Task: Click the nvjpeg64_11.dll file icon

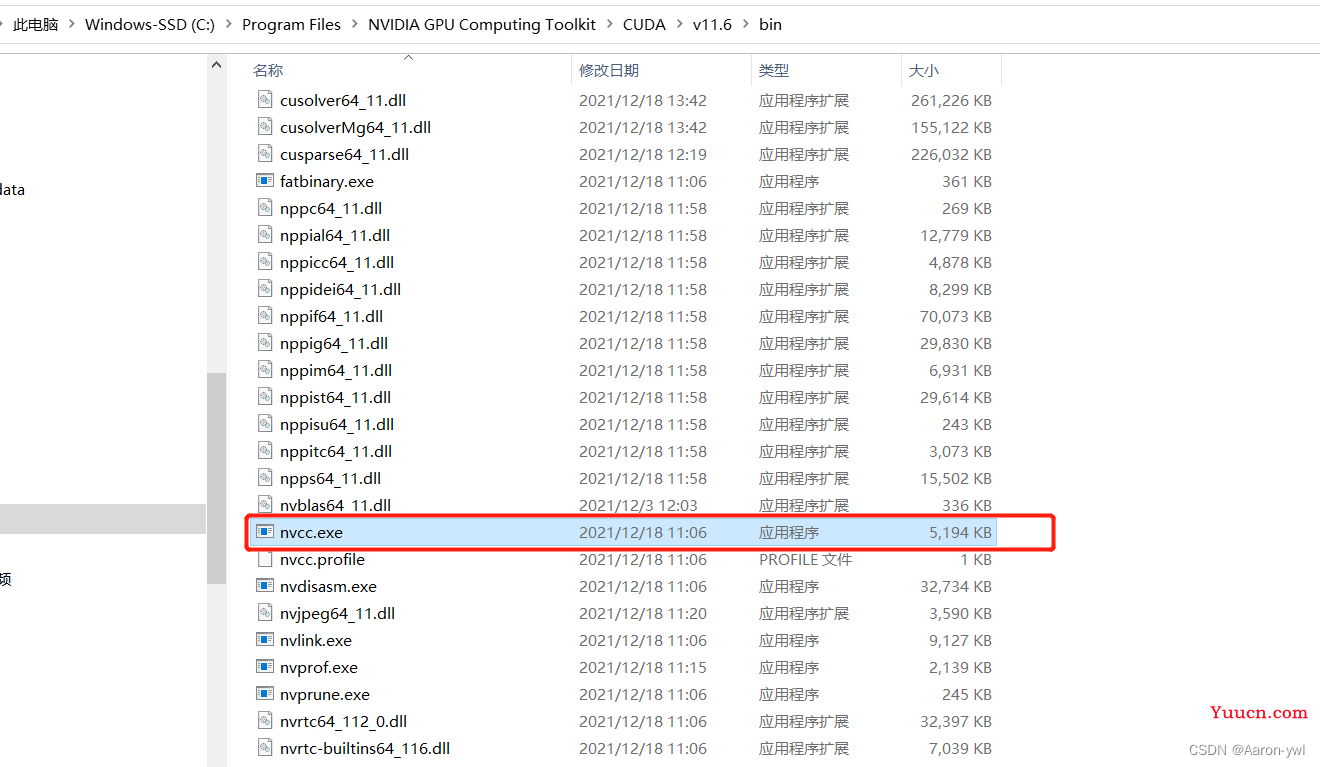Action: coord(265,613)
